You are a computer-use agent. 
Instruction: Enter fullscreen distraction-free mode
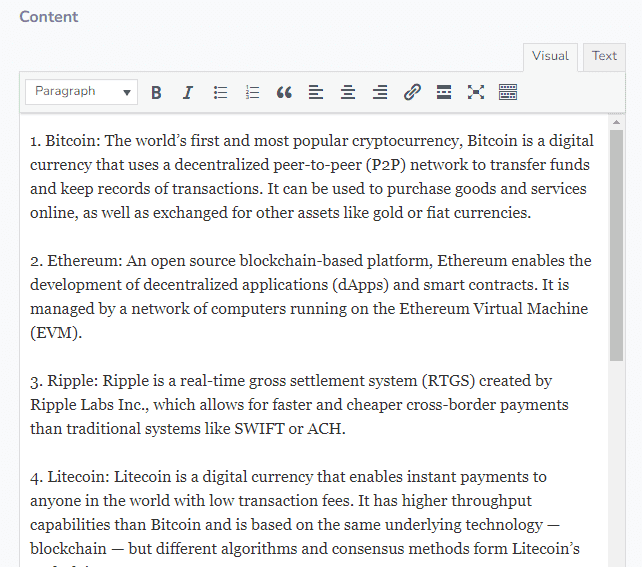click(x=476, y=92)
